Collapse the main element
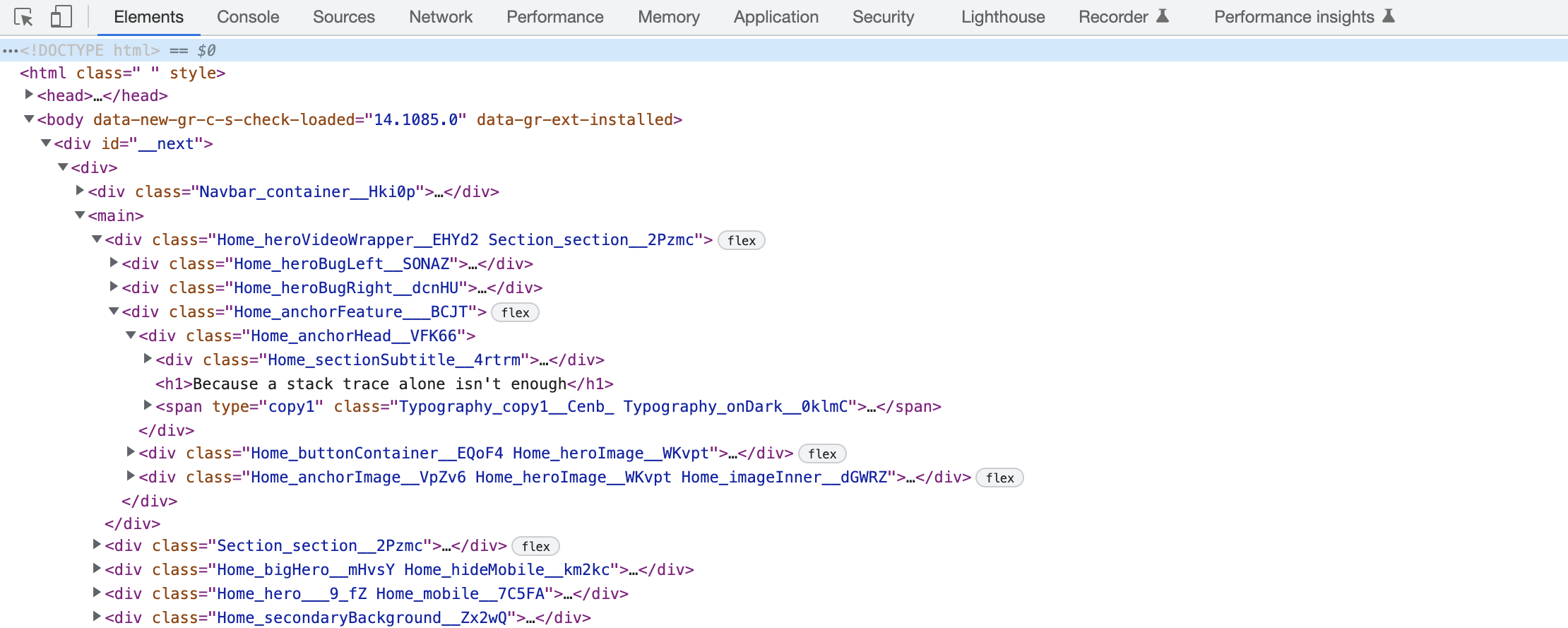This screenshot has height=628, width=1568. [x=80, y=215]
